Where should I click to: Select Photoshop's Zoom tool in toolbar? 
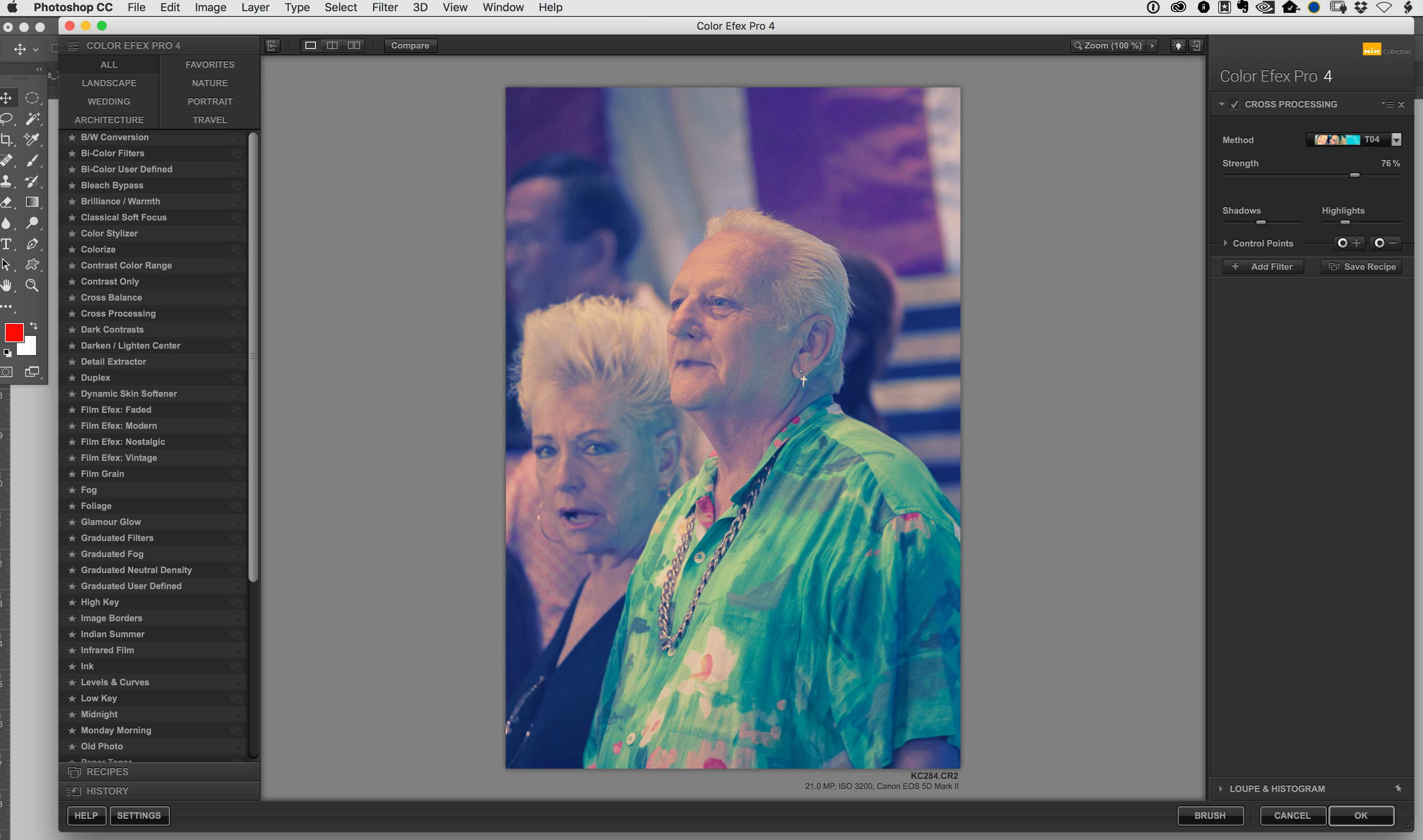[32, 285]
